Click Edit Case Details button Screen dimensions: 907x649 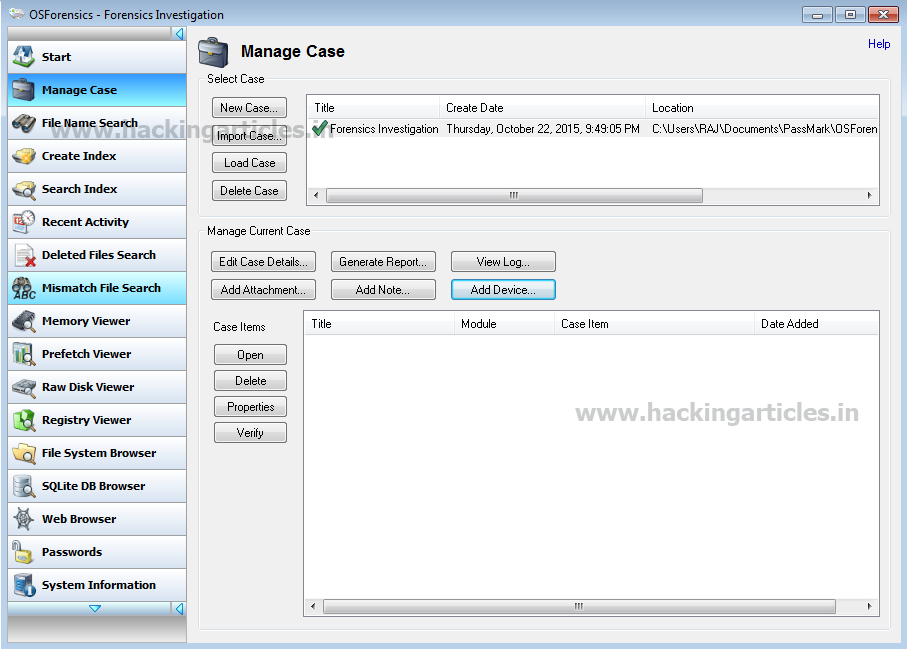click(263, 261)
